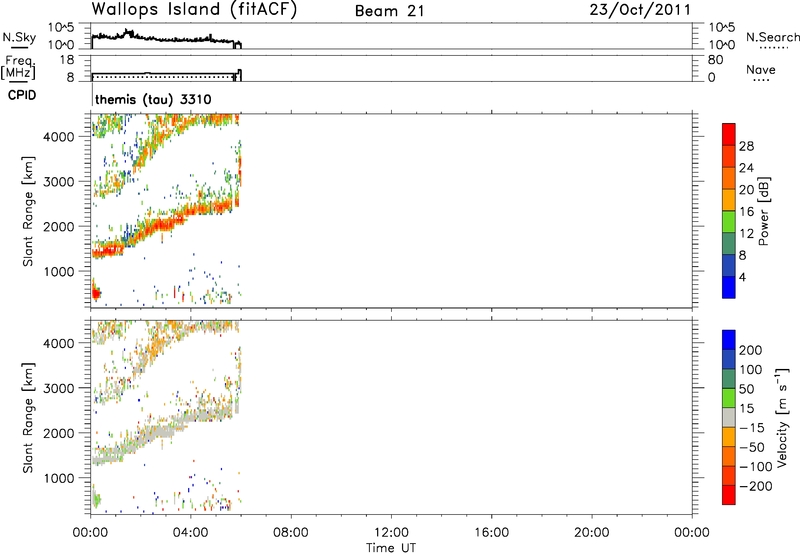Image resolution: width=800 pixels, height=554 pixels.
Task: Click the '16' power colorbar tick
Action: click(746, 212)
